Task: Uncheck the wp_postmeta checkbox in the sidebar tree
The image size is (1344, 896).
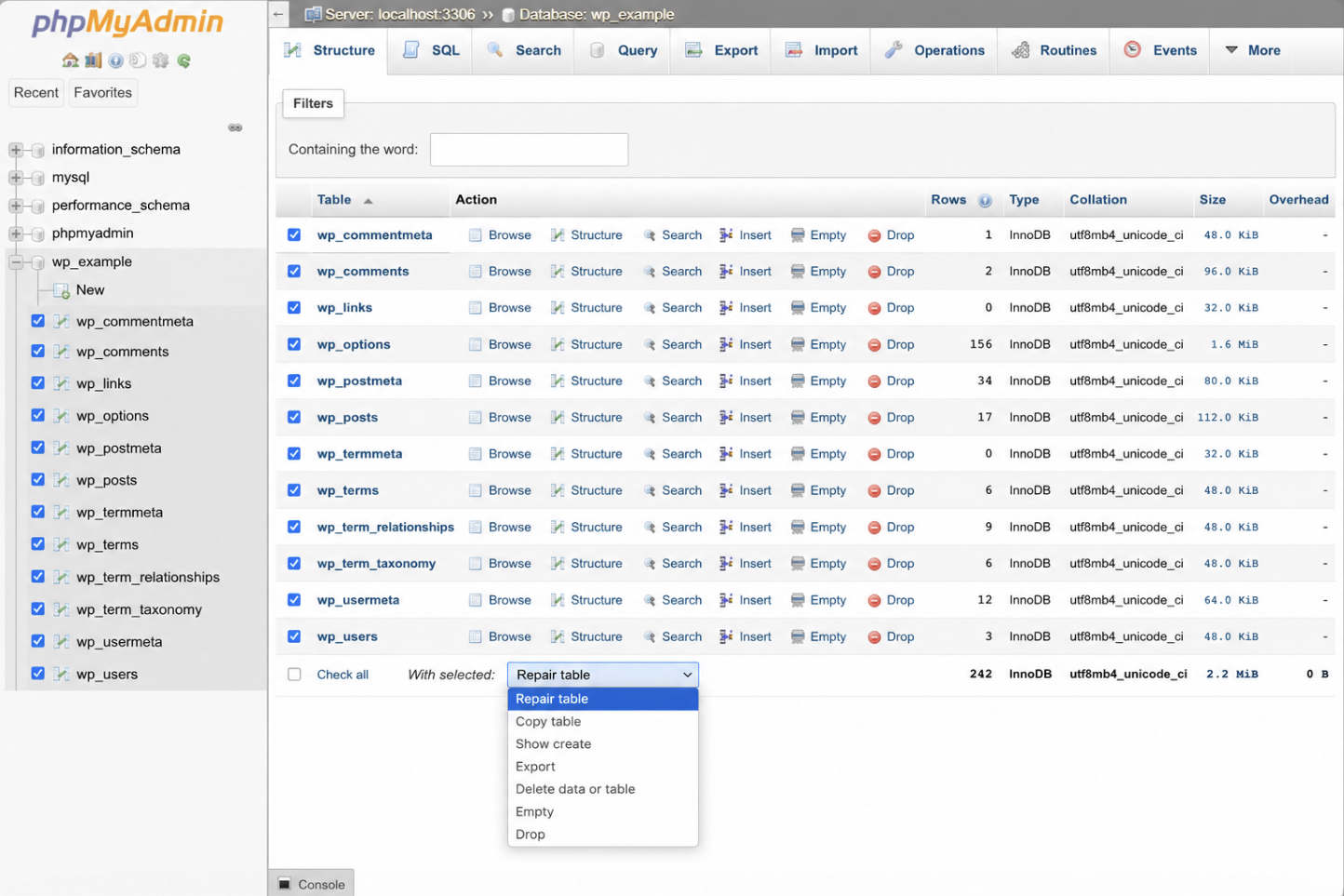Action: (38, 447)
